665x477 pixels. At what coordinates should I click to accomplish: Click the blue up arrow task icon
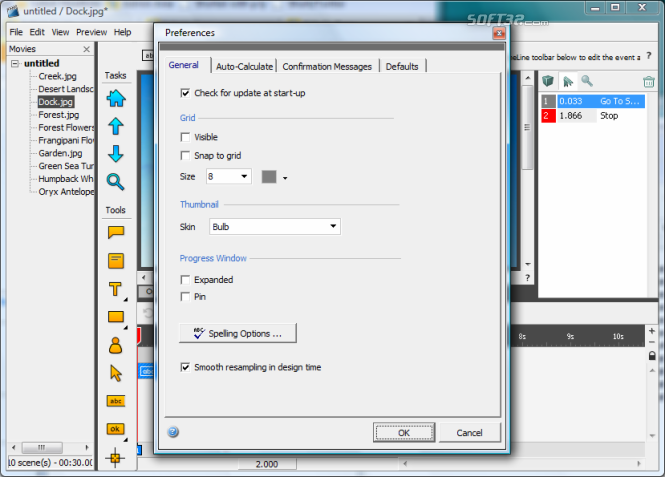116,126
